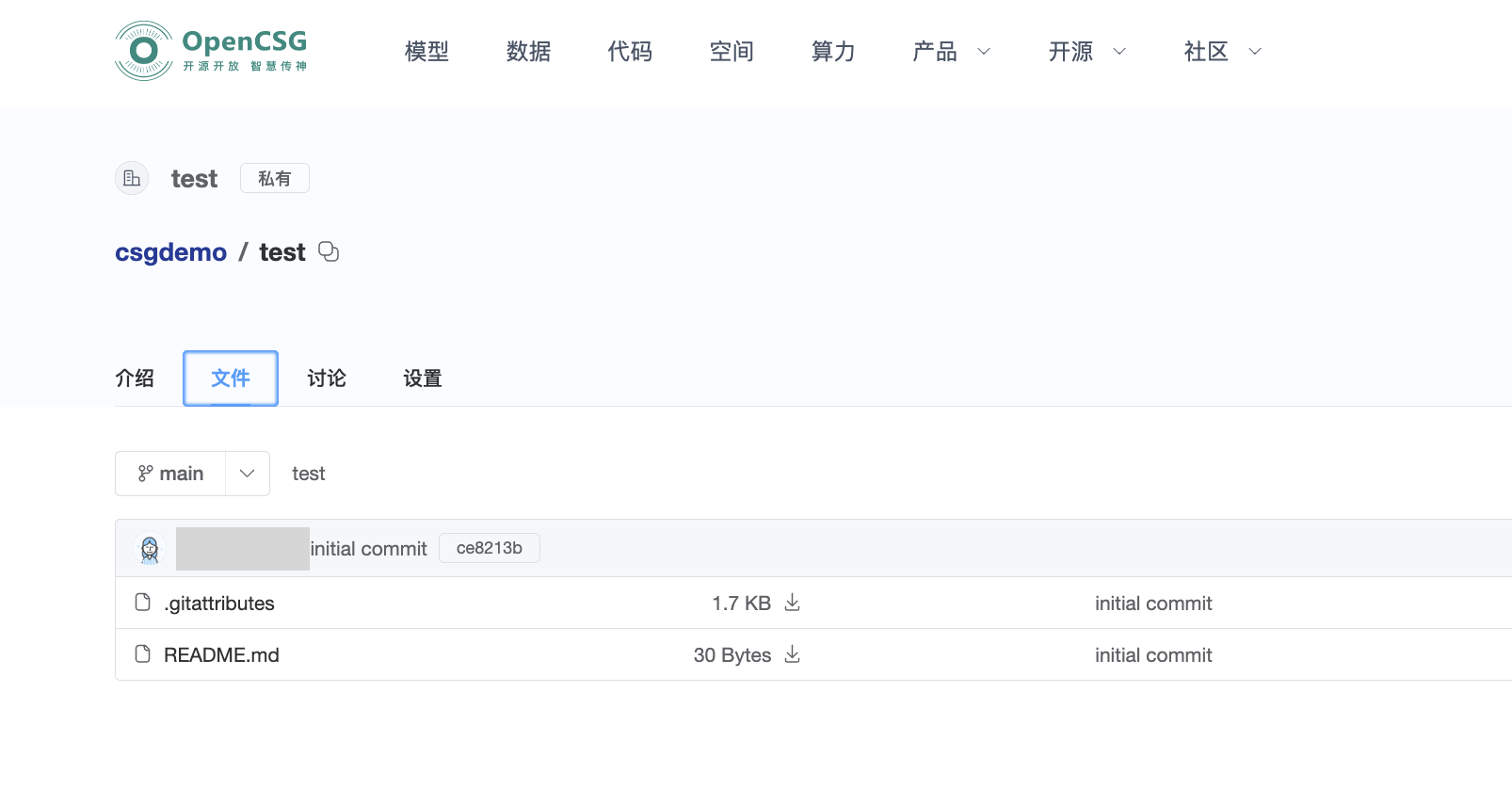This screenshot has width=1512, height=789.
Task: Click the committer avatar icon
Action: [x=150, y=549]
